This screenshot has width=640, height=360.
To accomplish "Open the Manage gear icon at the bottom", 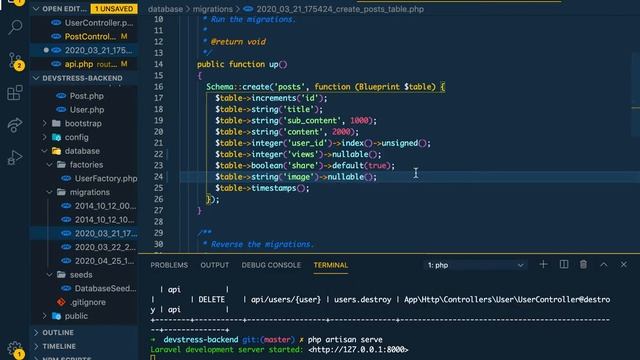I will (15, 349).
